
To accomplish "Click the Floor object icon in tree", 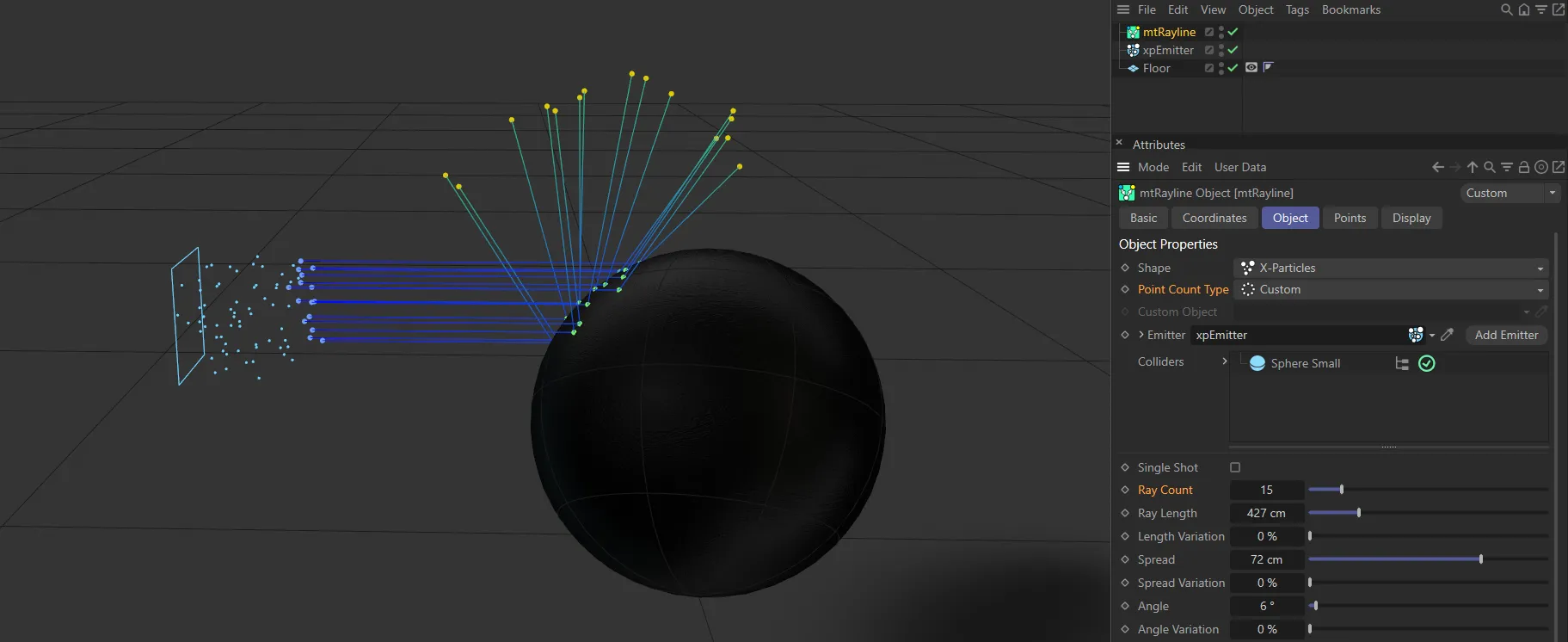I will 1134,68.
